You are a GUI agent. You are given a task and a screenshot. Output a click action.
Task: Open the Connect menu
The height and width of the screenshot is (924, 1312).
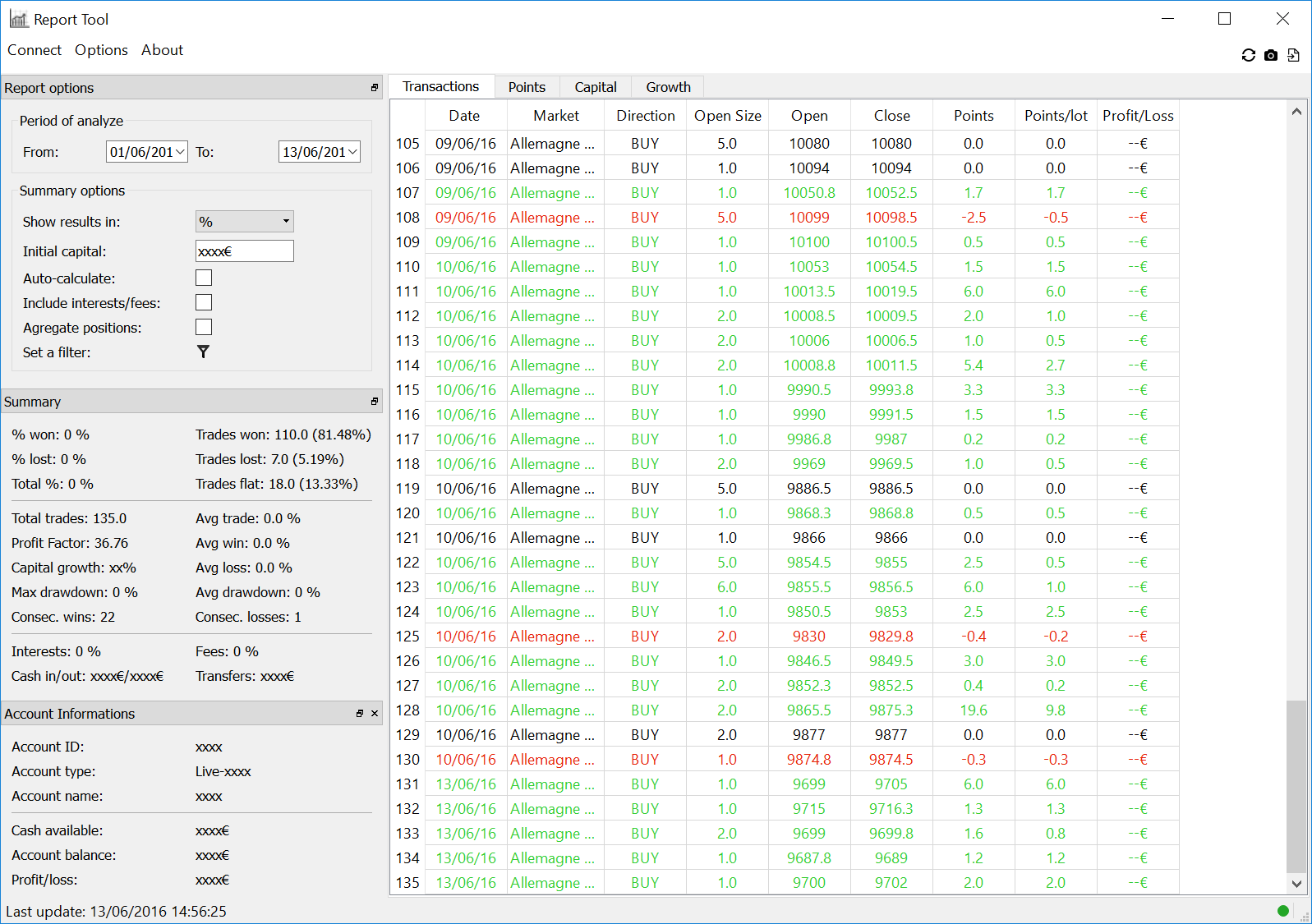point(35,50)
